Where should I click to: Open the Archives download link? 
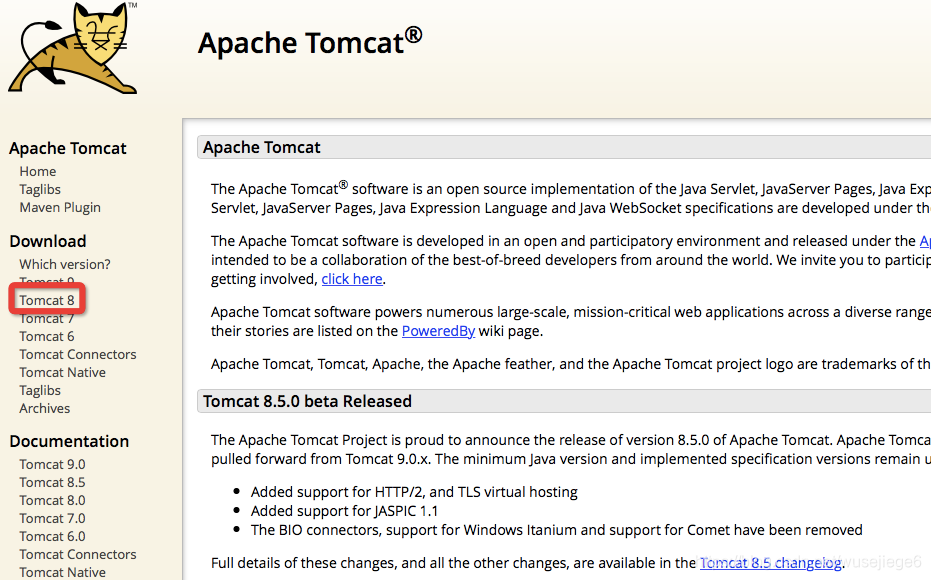tap(45, 408)
